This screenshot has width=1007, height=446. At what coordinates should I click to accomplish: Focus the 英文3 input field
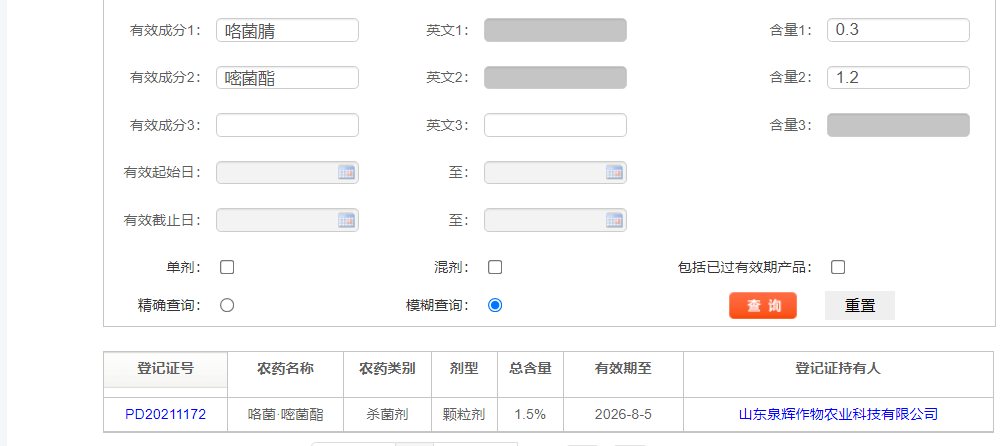(x=555, y=125)
